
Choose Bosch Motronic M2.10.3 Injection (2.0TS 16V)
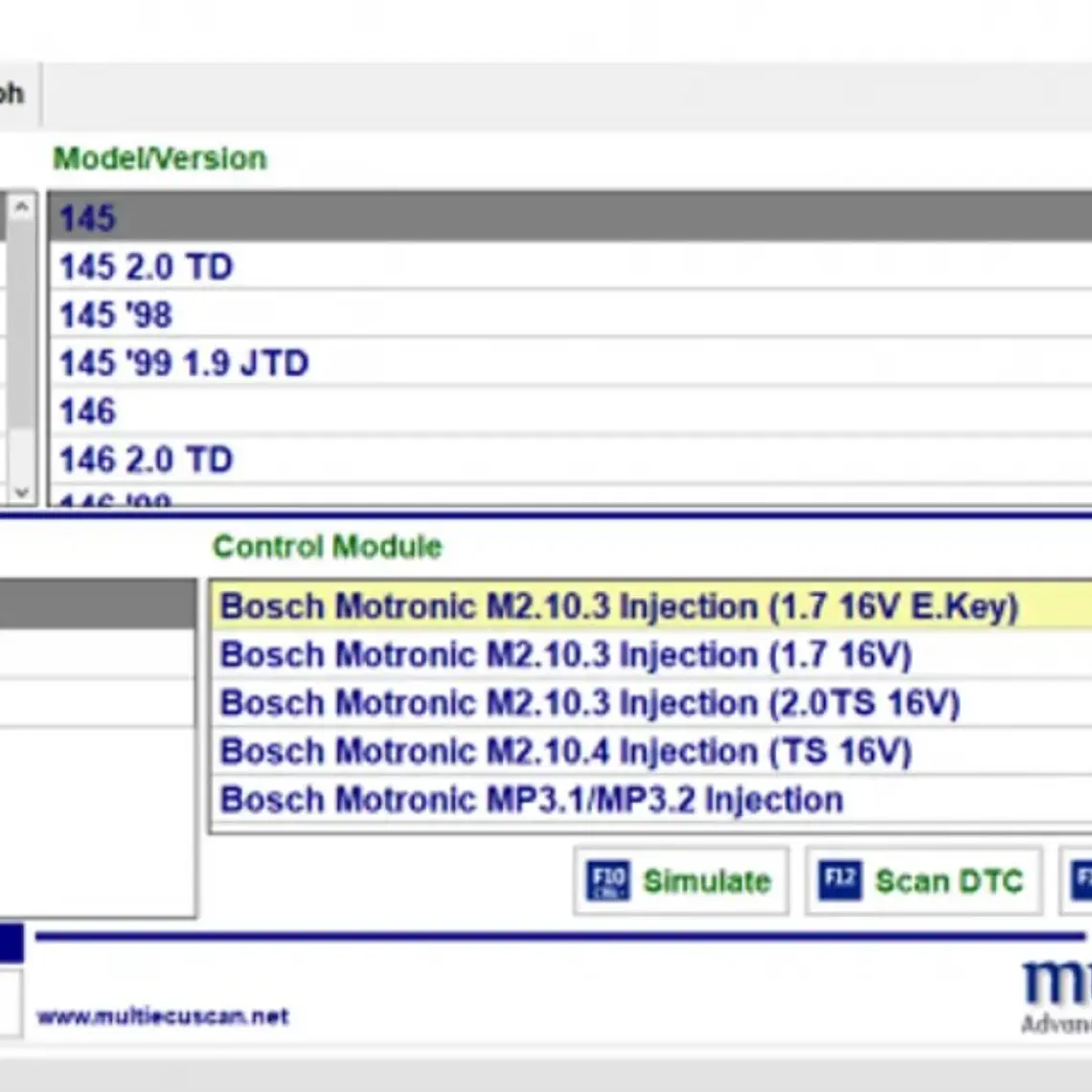[652, 703]
